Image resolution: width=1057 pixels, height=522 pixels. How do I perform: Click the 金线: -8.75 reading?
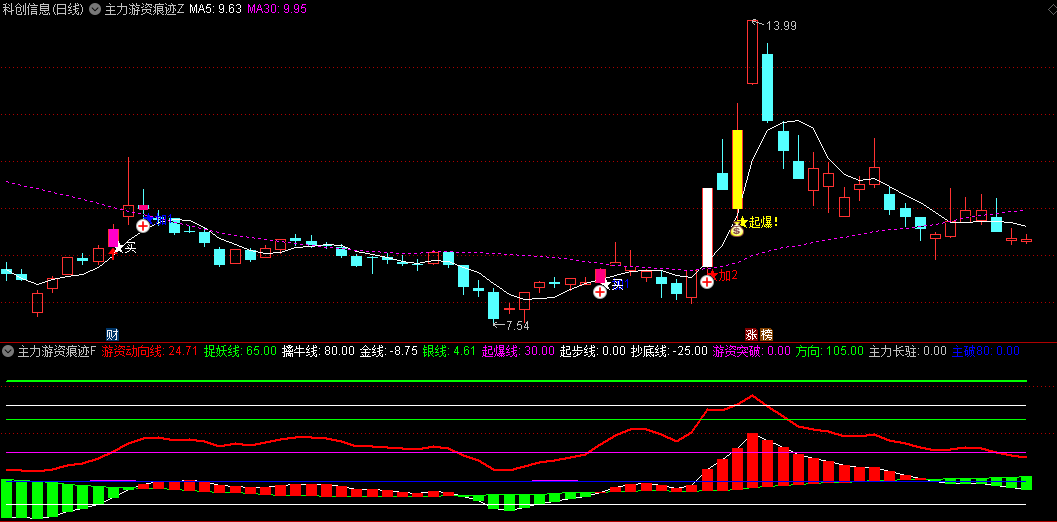[x=388, y=351]
